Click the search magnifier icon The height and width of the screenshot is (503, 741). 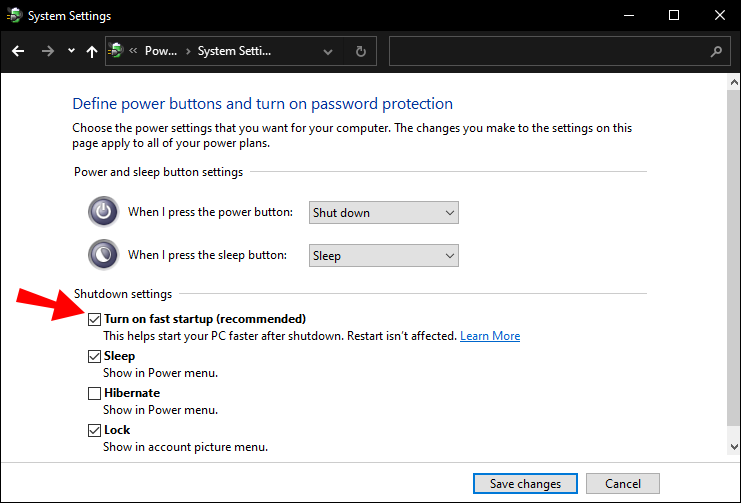point(716,51)
